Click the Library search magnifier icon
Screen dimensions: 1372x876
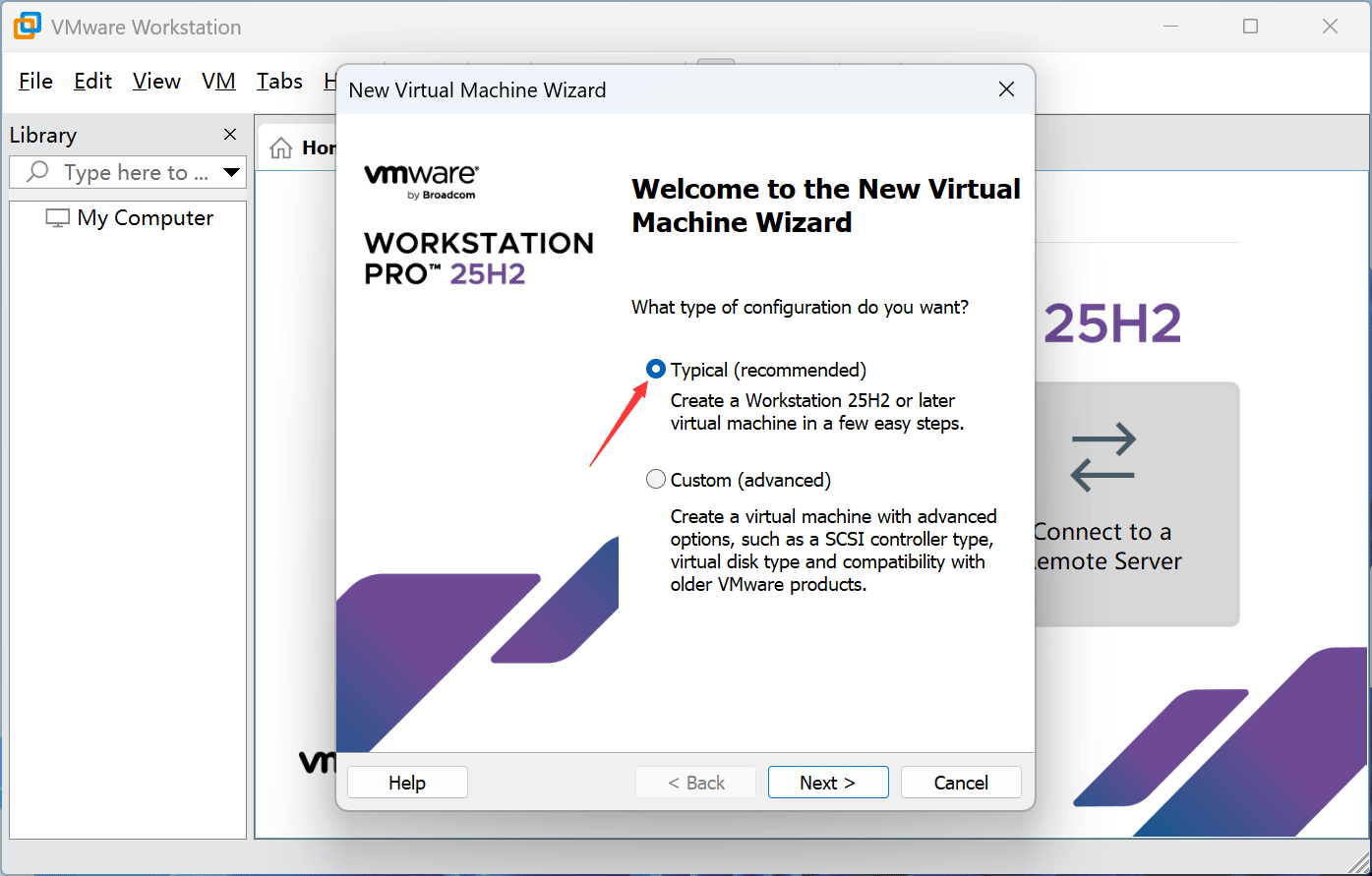[37, 172]
